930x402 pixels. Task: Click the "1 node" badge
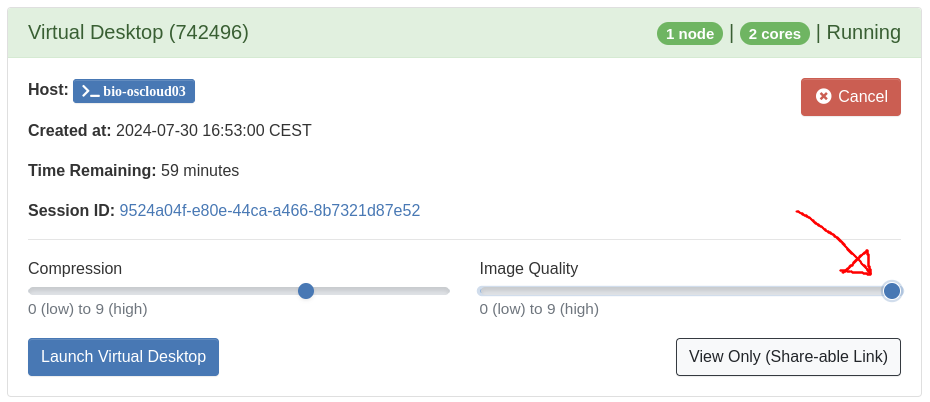click(689, 33)
